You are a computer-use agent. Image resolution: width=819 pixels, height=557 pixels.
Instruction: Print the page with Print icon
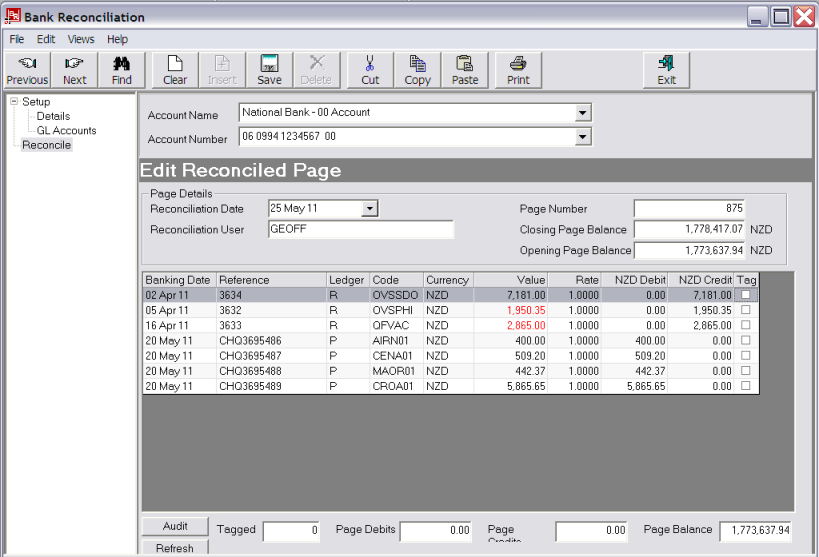(x=518, y=70)
